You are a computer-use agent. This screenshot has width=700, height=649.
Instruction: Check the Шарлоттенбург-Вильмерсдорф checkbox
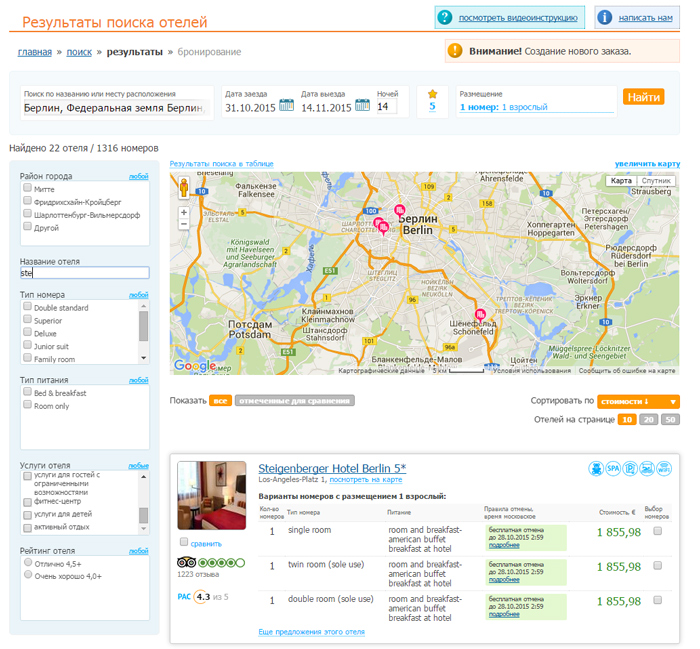tap(28, 213)
